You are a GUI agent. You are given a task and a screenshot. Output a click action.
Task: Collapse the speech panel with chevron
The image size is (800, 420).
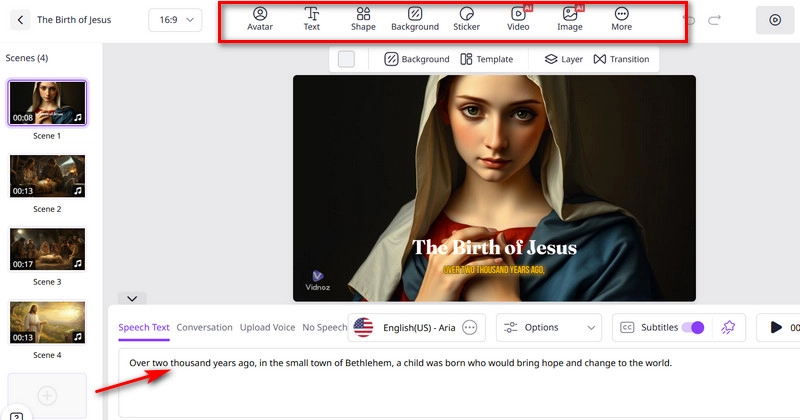coord(131,298)
